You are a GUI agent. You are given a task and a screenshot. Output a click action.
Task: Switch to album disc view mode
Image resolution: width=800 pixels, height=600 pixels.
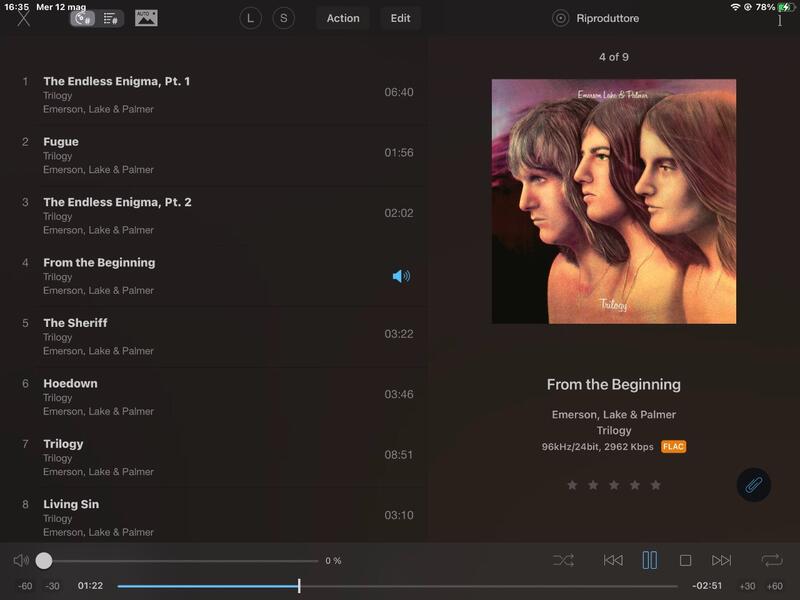click(84, 18)
